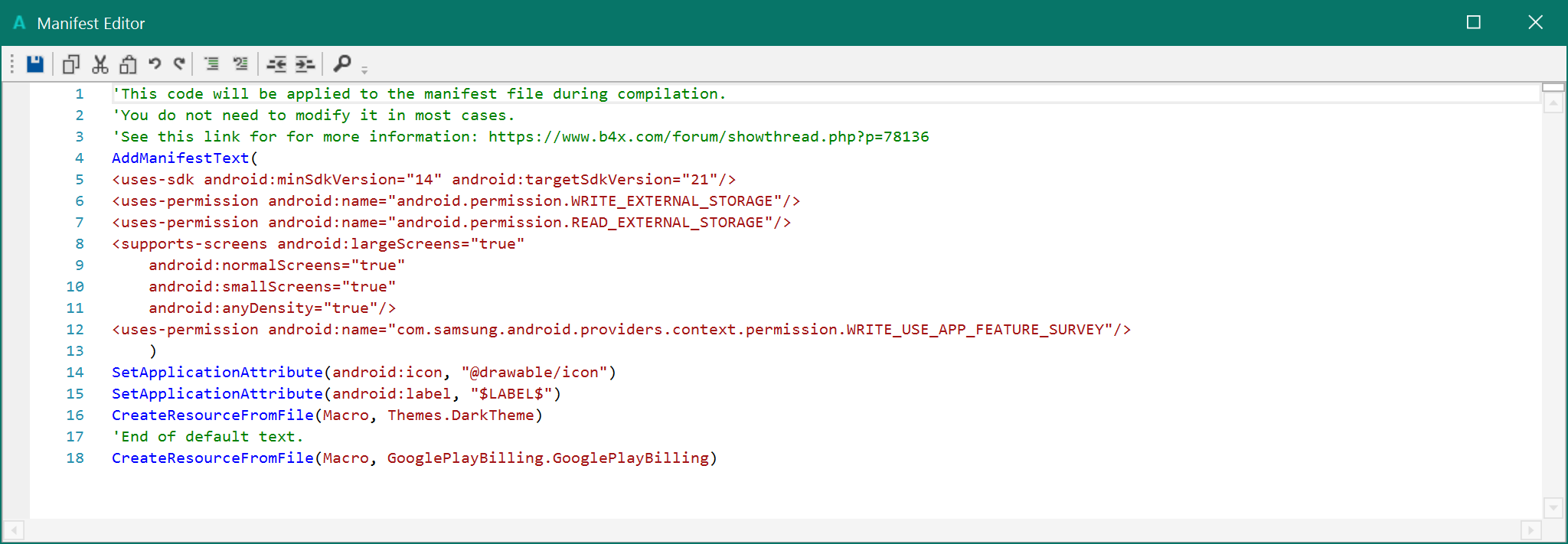Click the READ_EXTERNAL_STORAGE permission line

point(452,223)
